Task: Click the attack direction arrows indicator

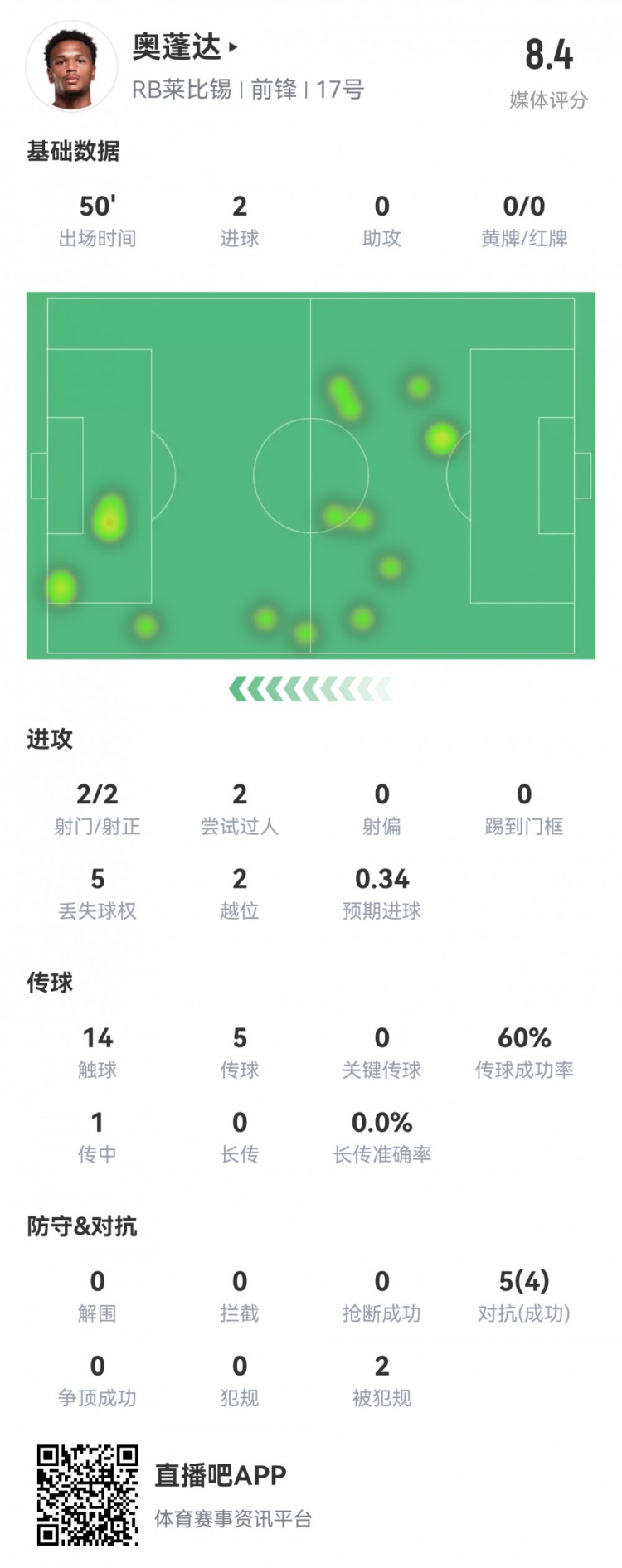Action: point(310,688)
